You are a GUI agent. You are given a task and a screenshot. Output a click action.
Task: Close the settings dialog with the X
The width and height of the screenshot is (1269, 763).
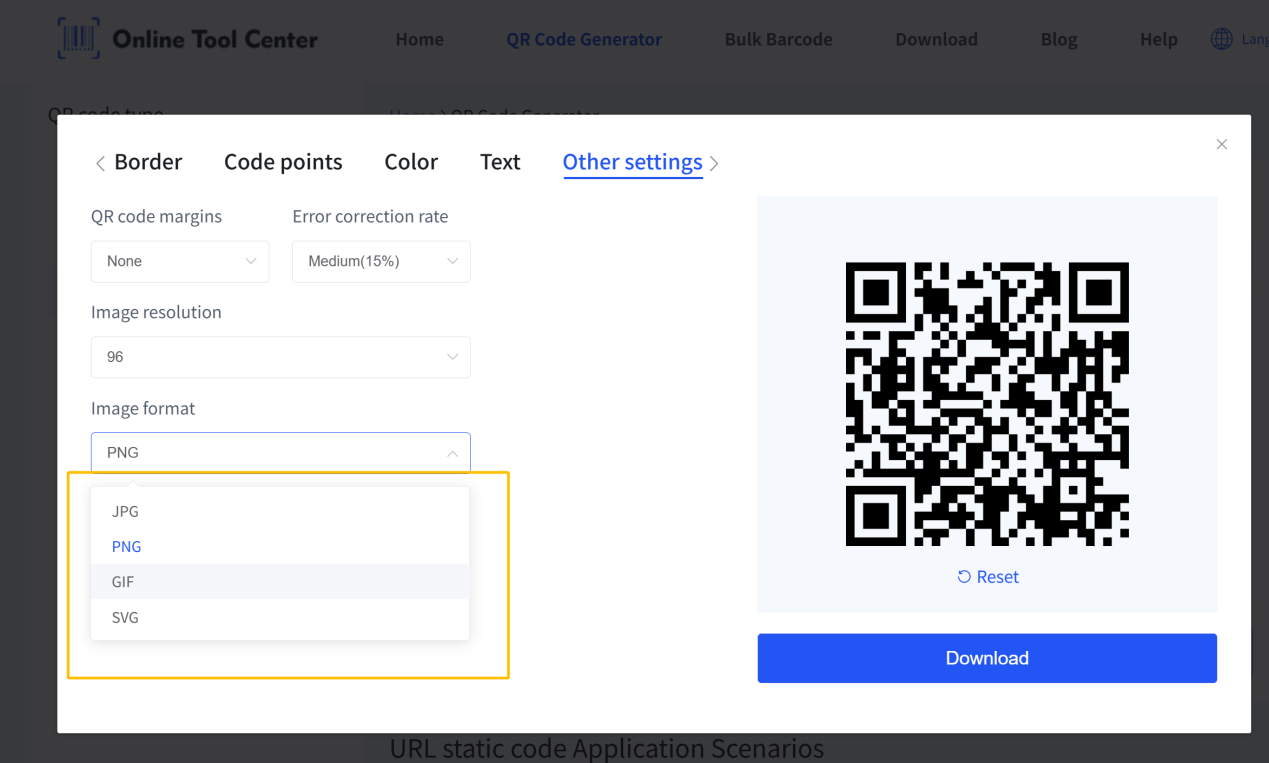coord(1221,144)
